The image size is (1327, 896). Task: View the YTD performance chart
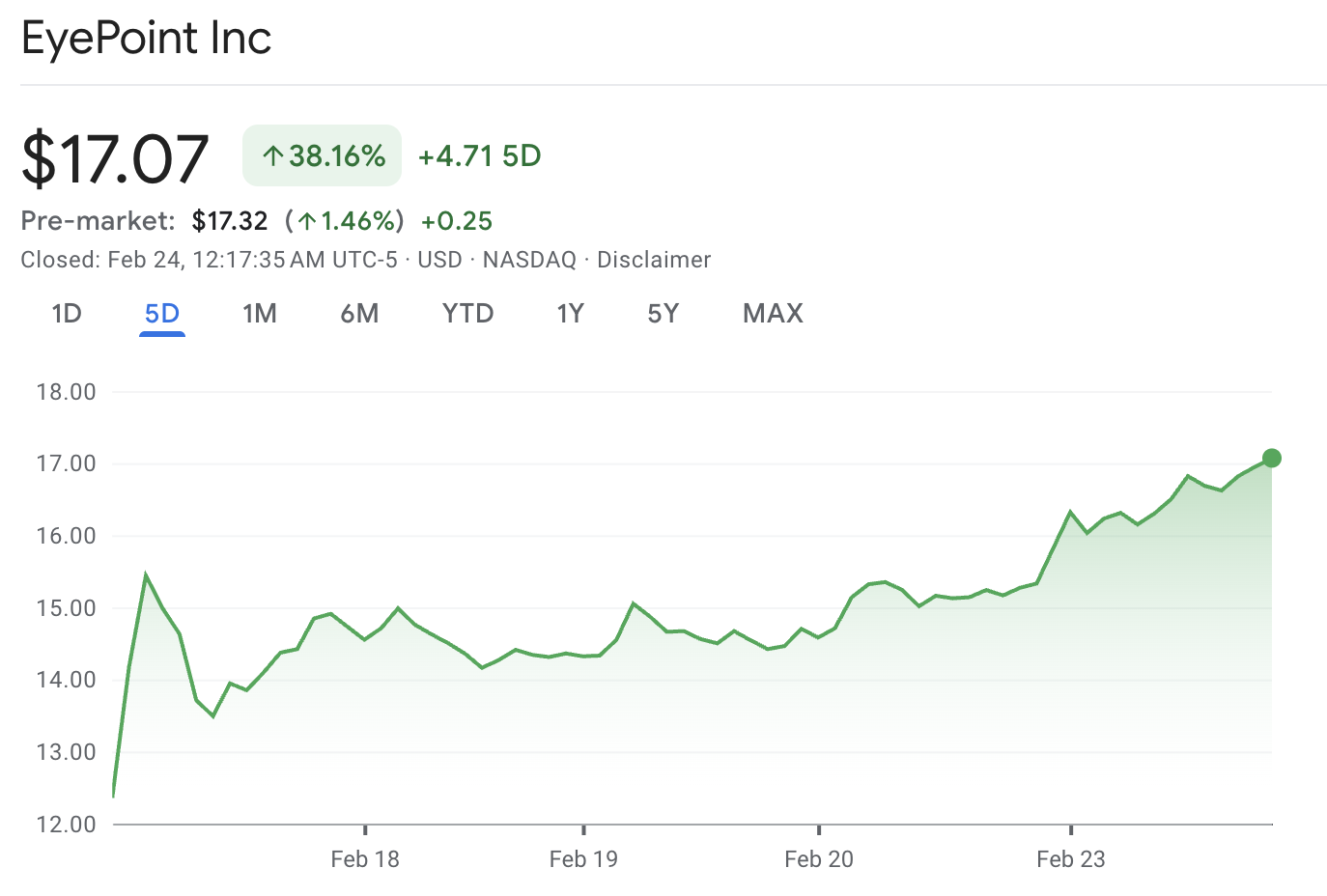click(x=467, y=313)
